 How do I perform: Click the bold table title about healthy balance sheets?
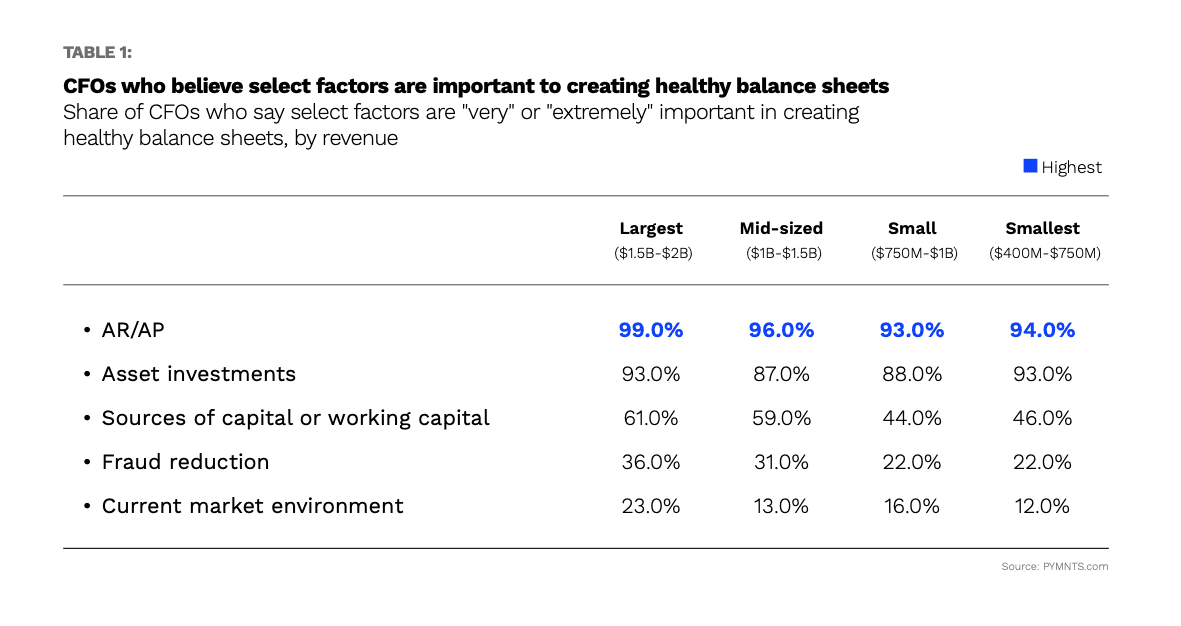[476, 86]
